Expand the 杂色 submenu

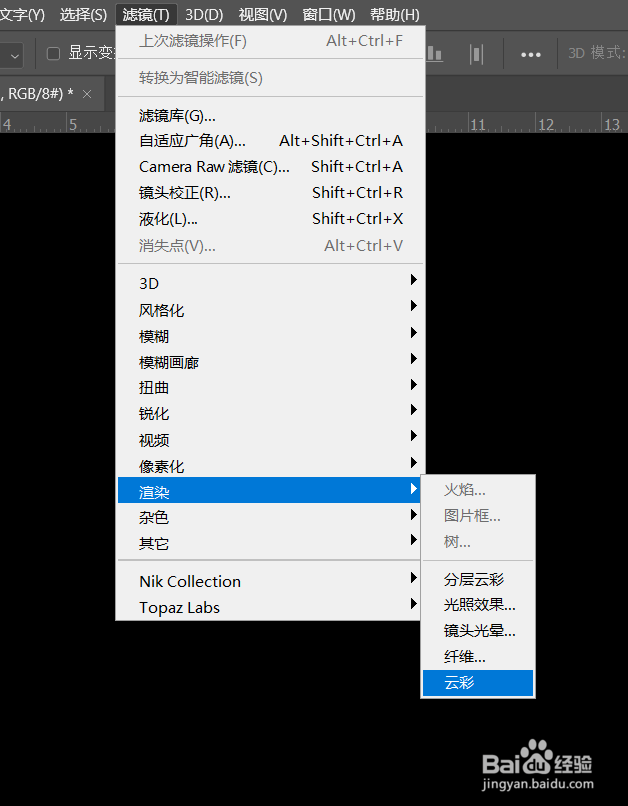[270, 517]
